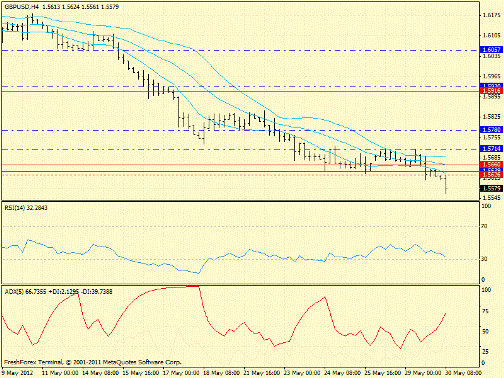Select the 1.5755 price axis label

click(492, 137)
